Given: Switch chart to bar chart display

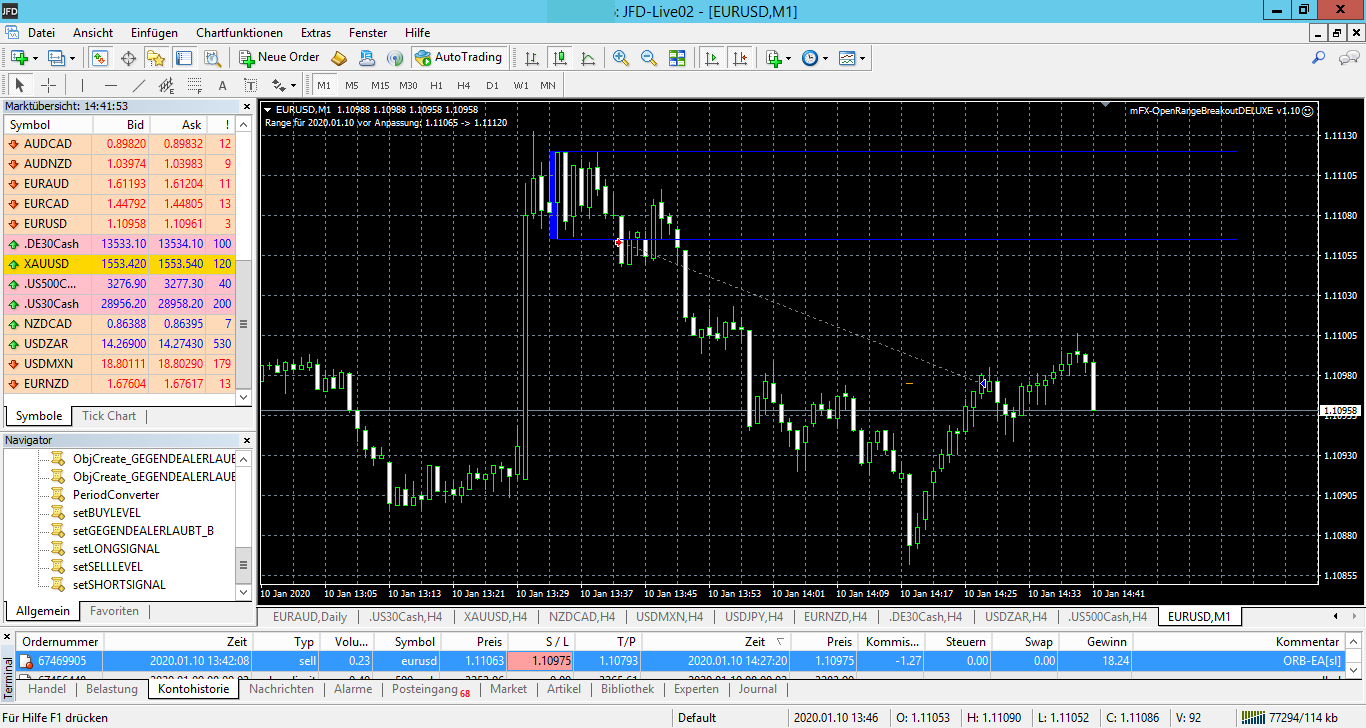Looking at the screenshot, I should tap(531, 58).
